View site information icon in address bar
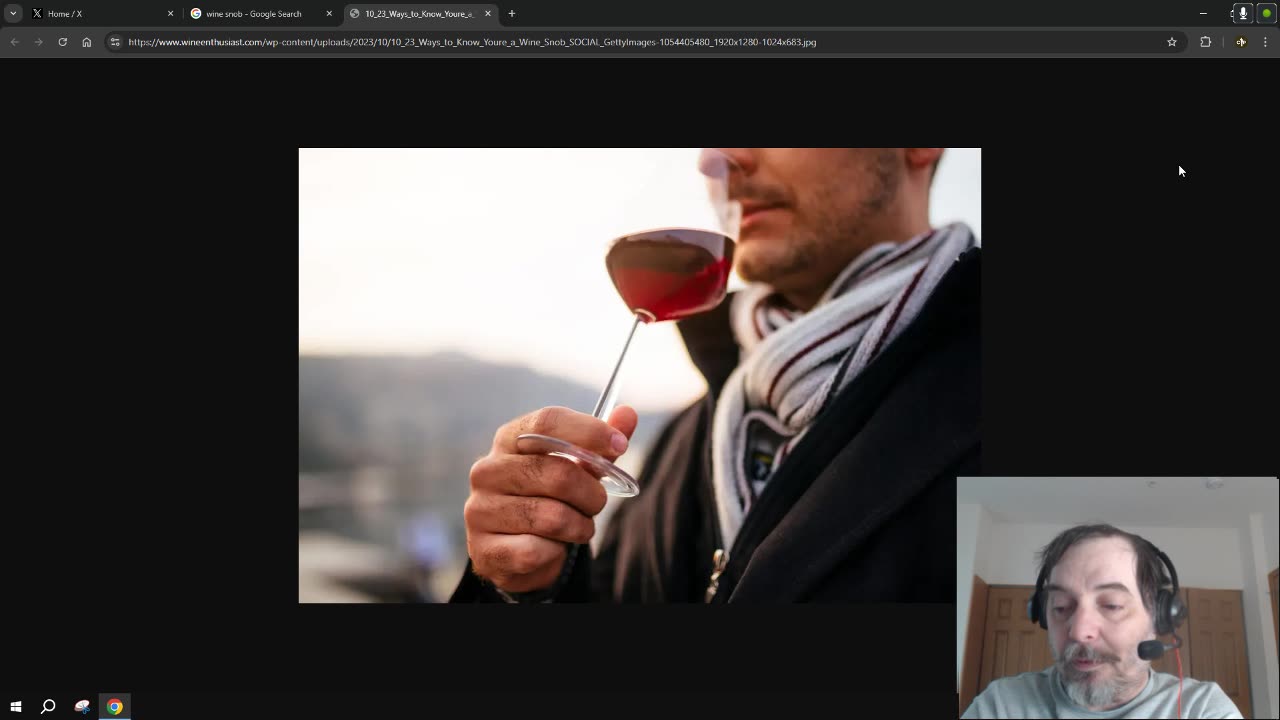 tap(115, 42)
